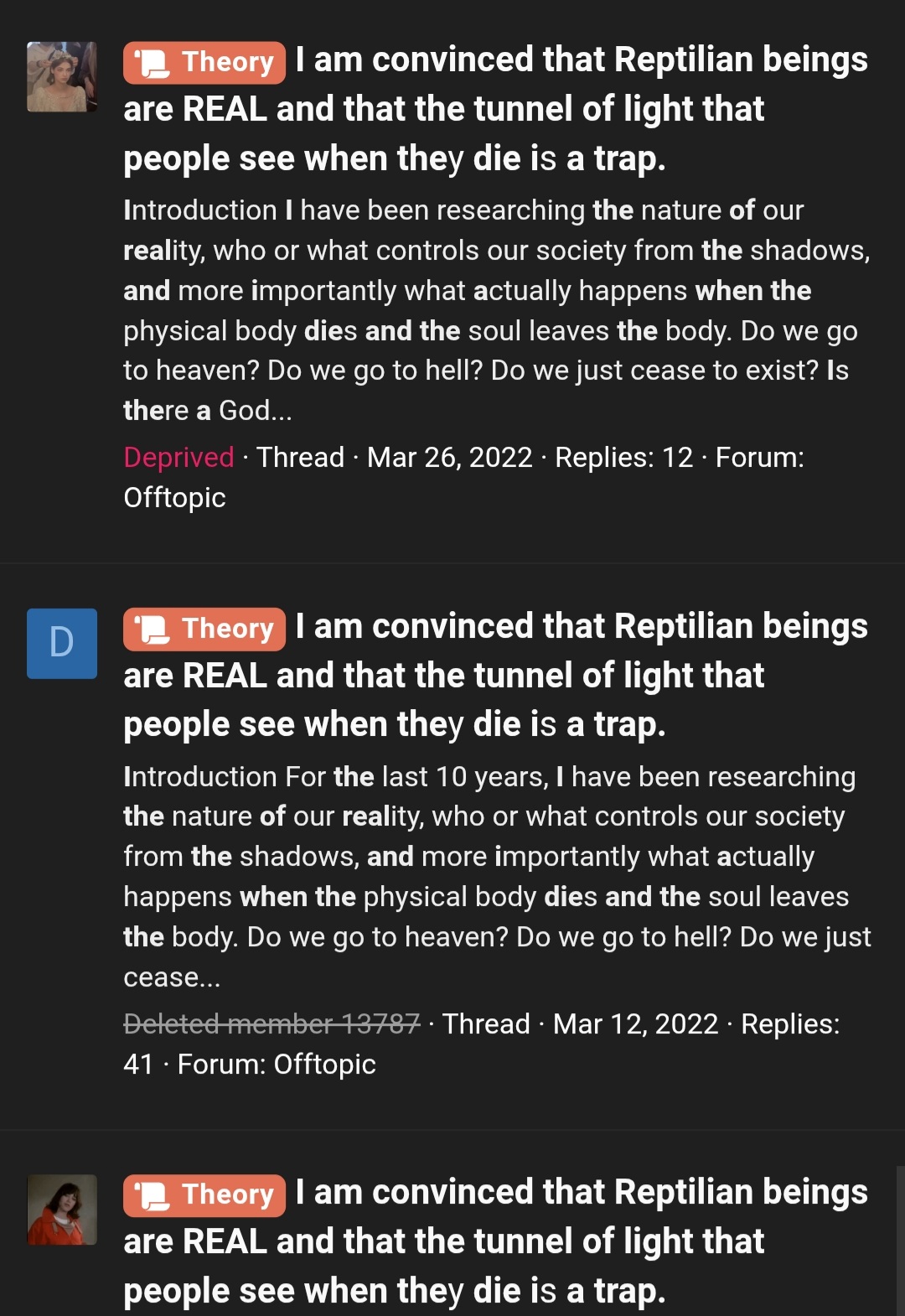Click the blue "D" avatar
Viewport: 905px width, 1316px height.
[x=62, y=643]
